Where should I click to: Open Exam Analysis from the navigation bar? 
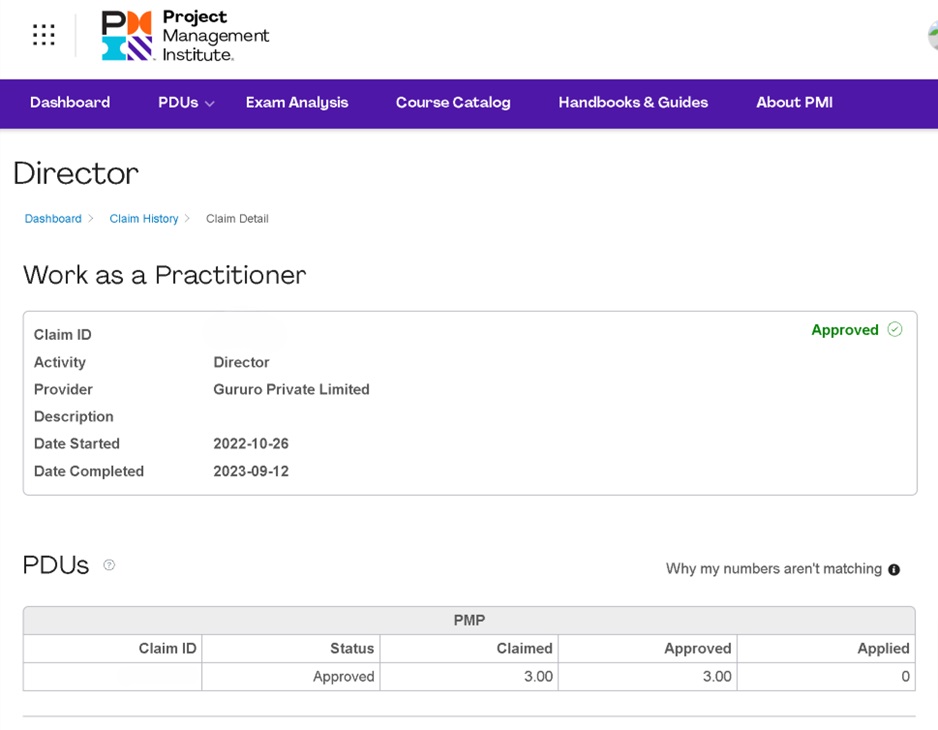point(297,103)
